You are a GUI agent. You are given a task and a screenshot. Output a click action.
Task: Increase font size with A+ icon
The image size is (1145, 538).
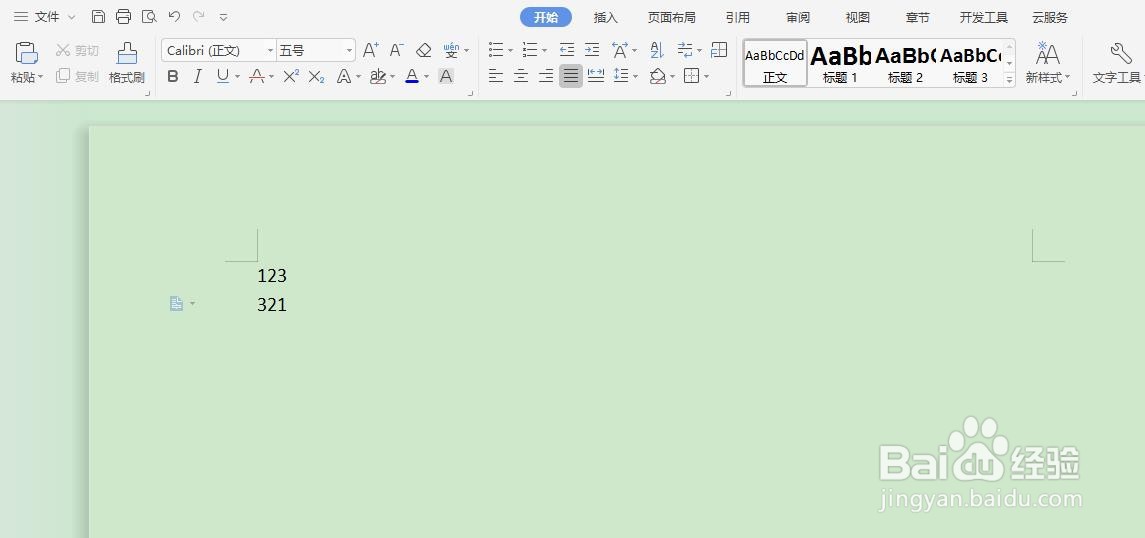click(x=370, y=50)
